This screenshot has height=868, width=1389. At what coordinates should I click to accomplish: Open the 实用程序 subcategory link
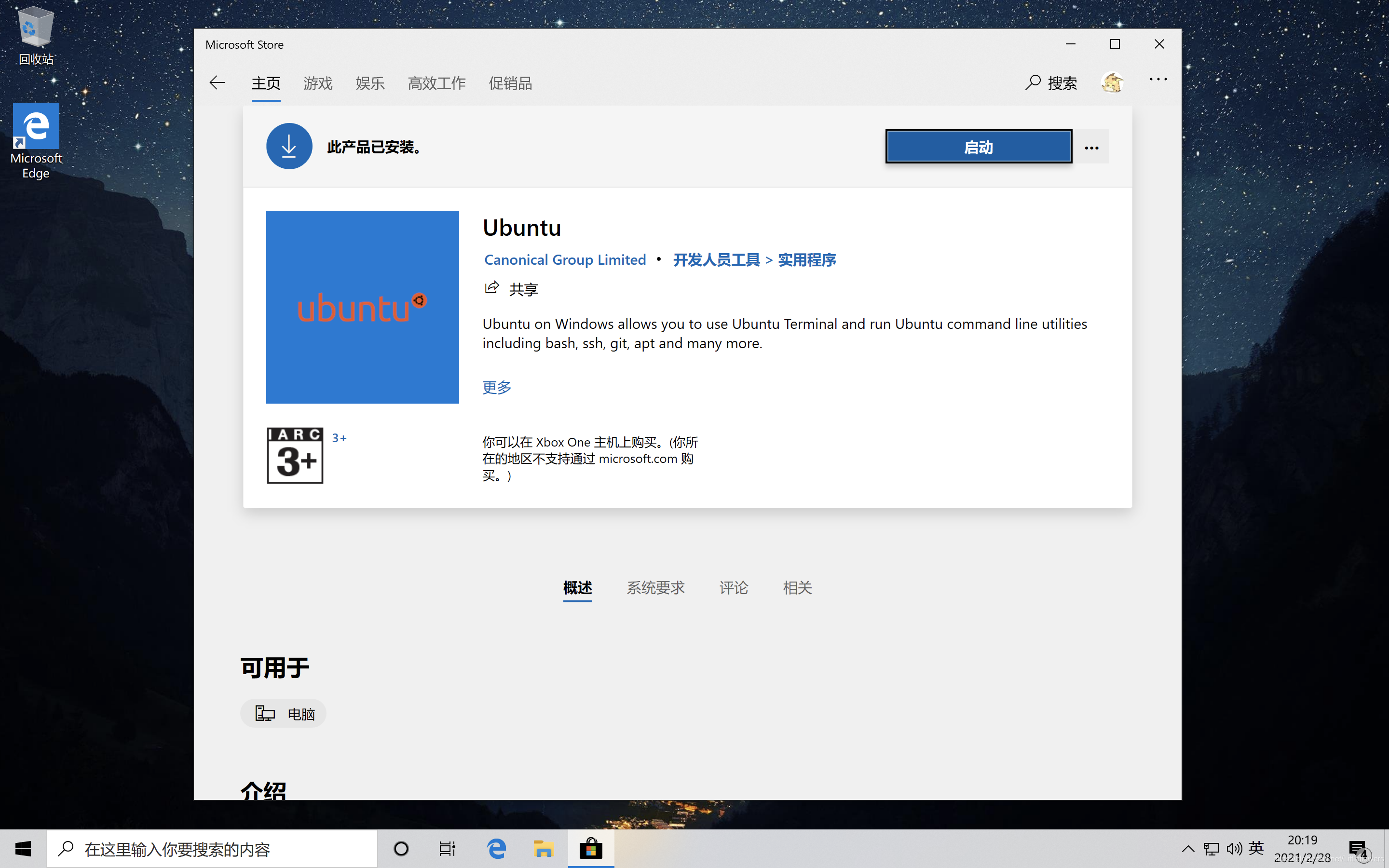click(806, 259)
